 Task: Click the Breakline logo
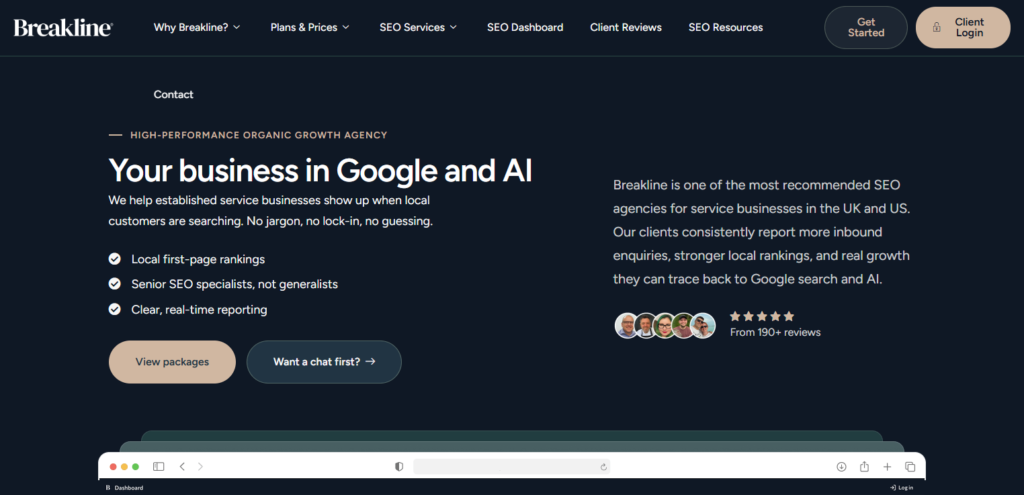63,27
